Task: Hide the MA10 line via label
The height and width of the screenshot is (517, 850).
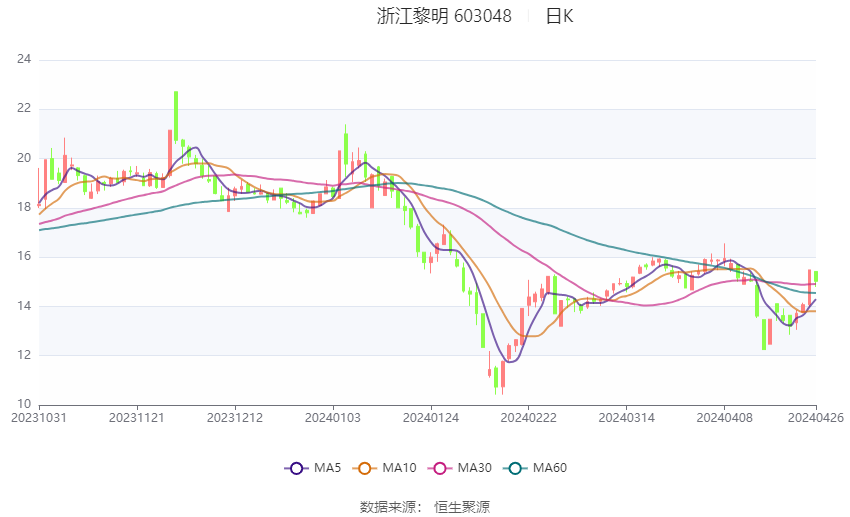Action: [x=400, y=468]
